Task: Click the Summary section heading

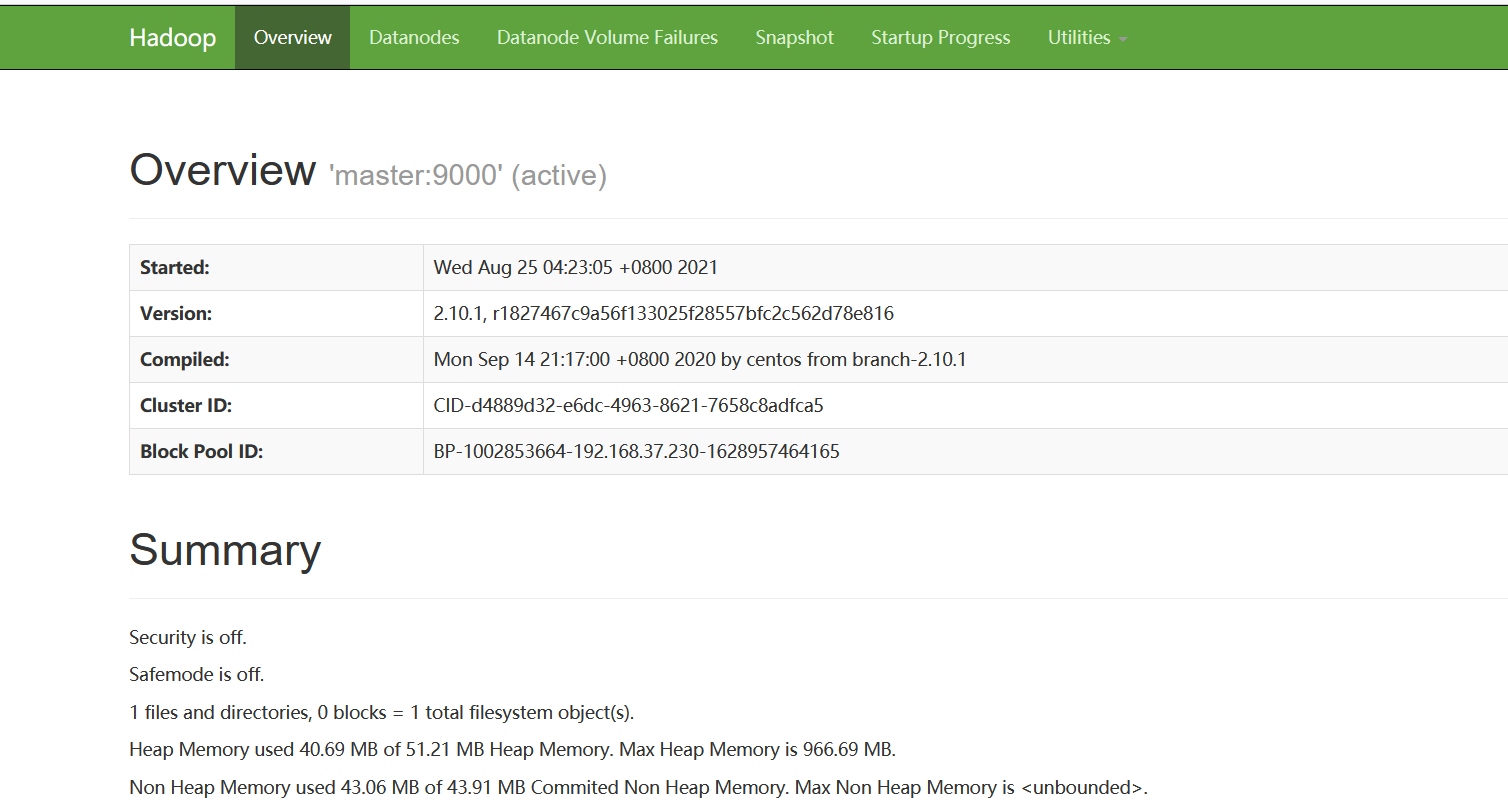Action: pyautogui.click(x=225, y=550)
